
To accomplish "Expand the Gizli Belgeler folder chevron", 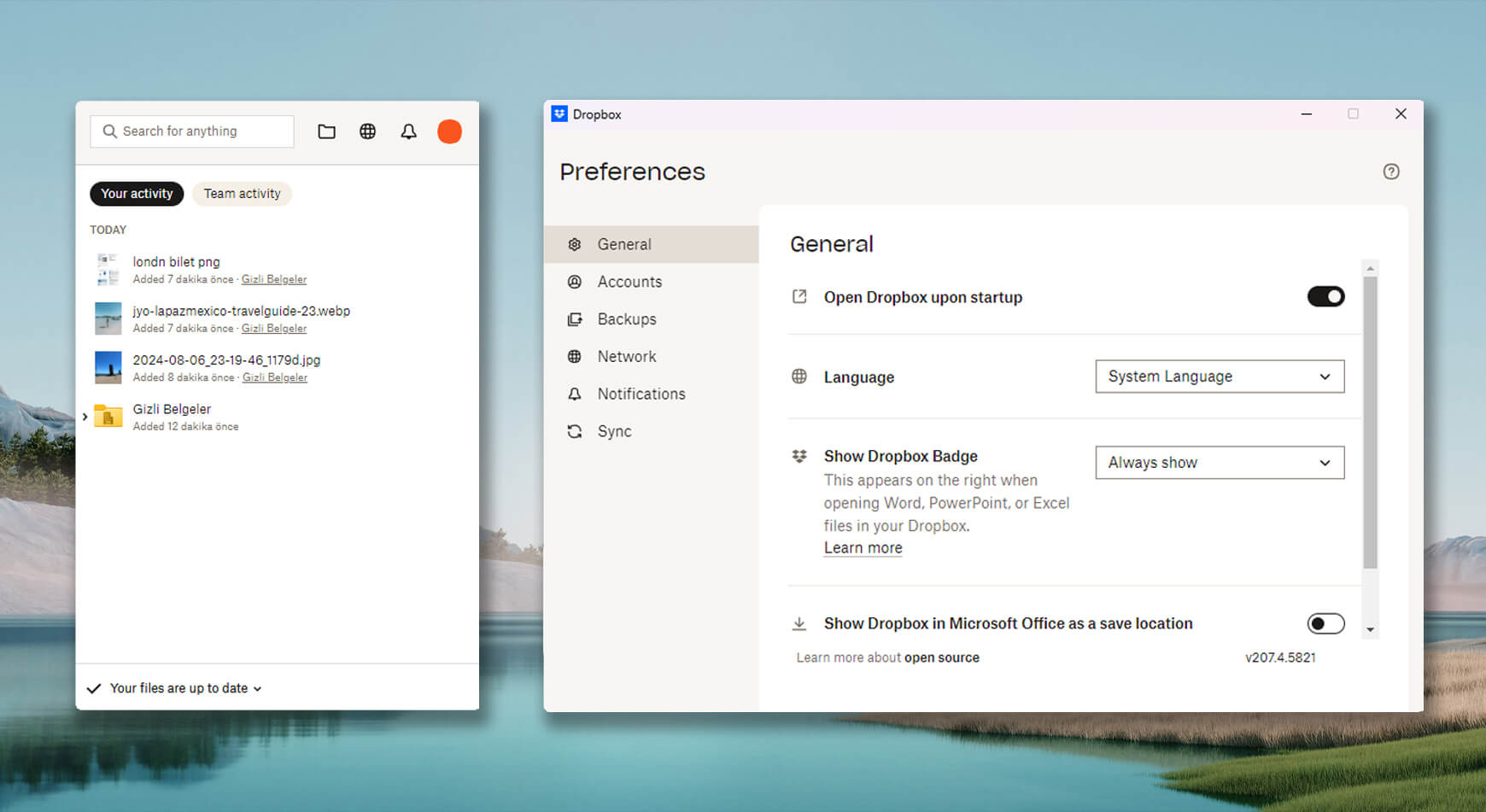I will click(x=85, y=417).
